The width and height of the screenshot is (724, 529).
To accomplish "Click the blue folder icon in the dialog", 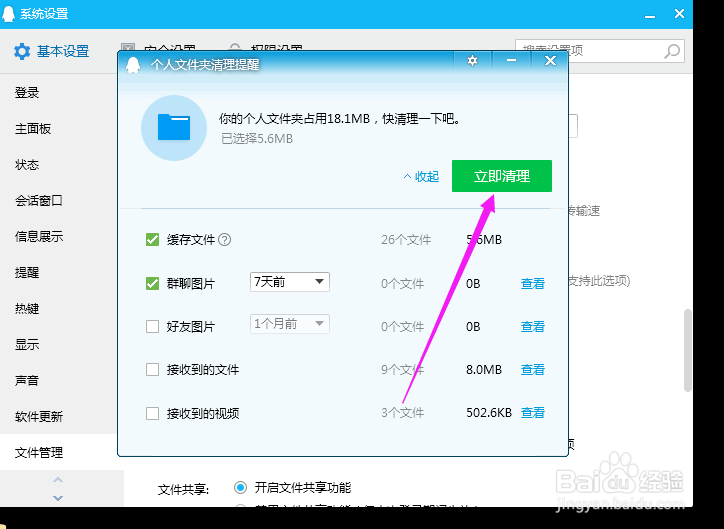I will tap(174, 128).
